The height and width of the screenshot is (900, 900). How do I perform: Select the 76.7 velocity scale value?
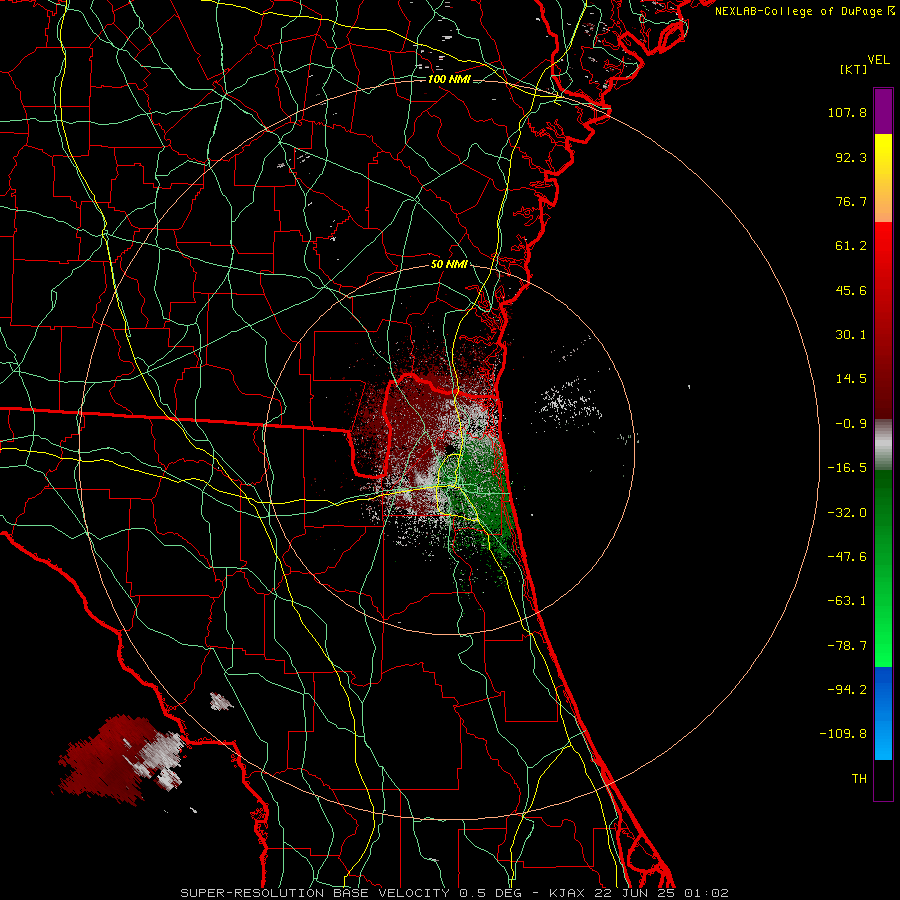coord(851,201)
